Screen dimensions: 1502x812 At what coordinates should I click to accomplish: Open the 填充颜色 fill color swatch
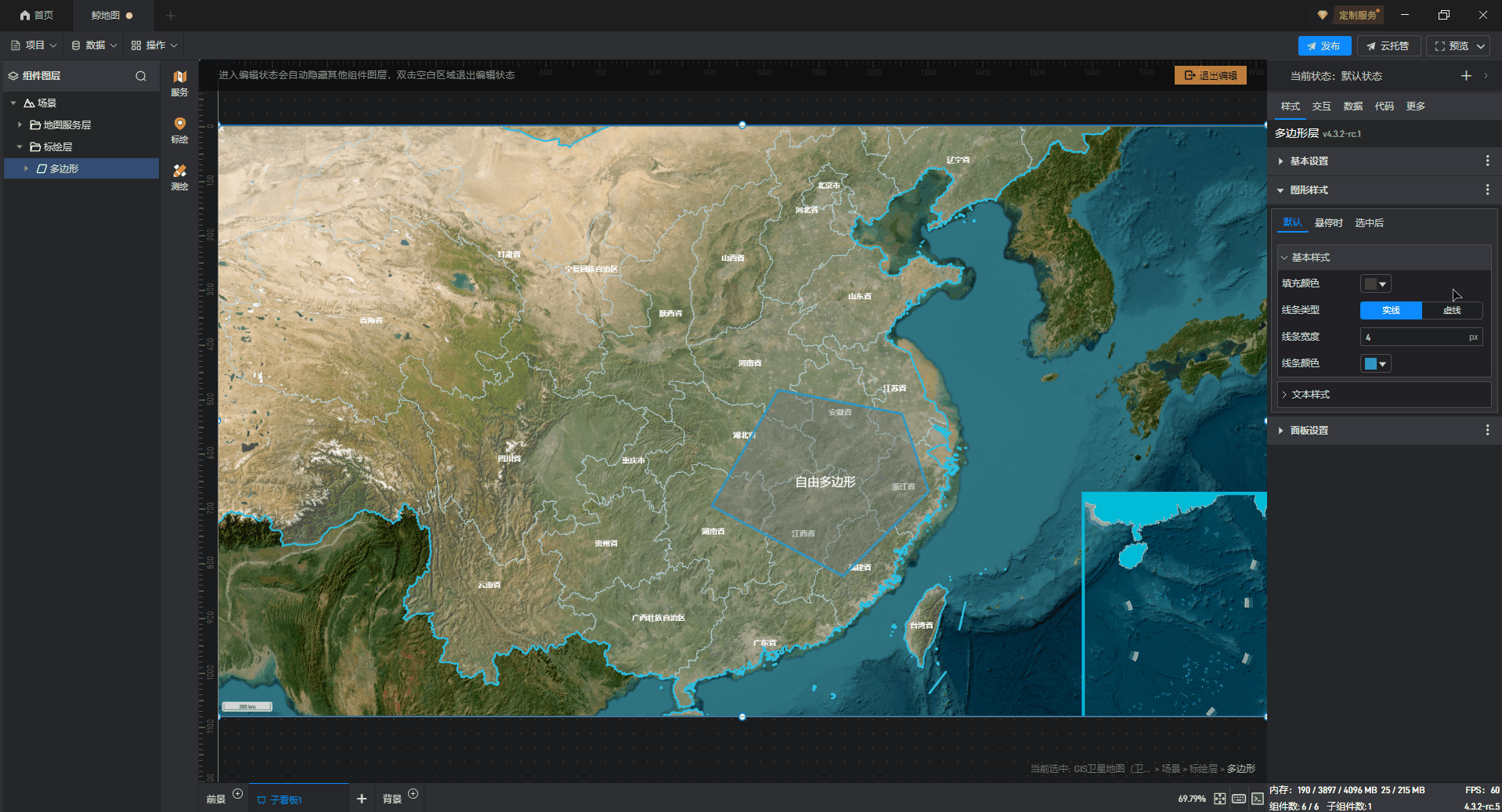pos(1375,283)
